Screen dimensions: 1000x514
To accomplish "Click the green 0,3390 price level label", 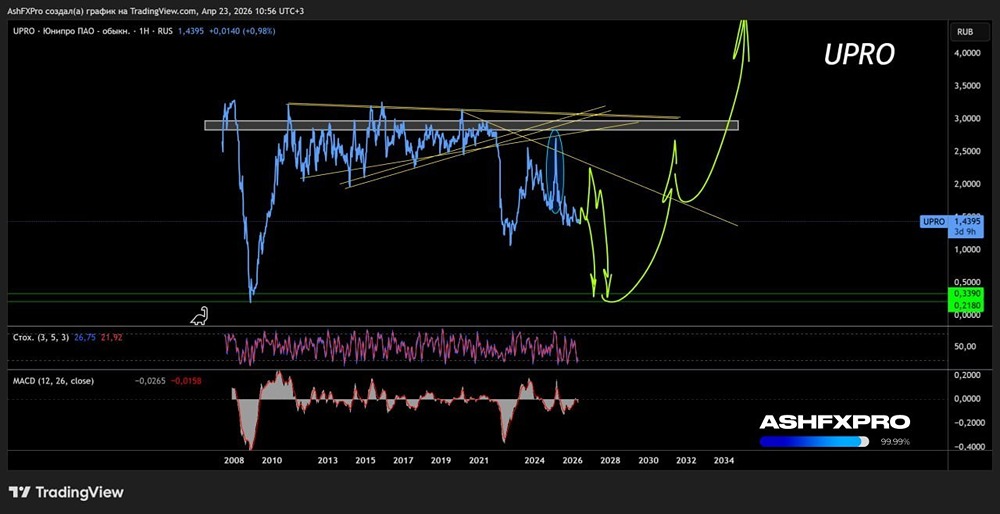I will click(x=967, y=293).
